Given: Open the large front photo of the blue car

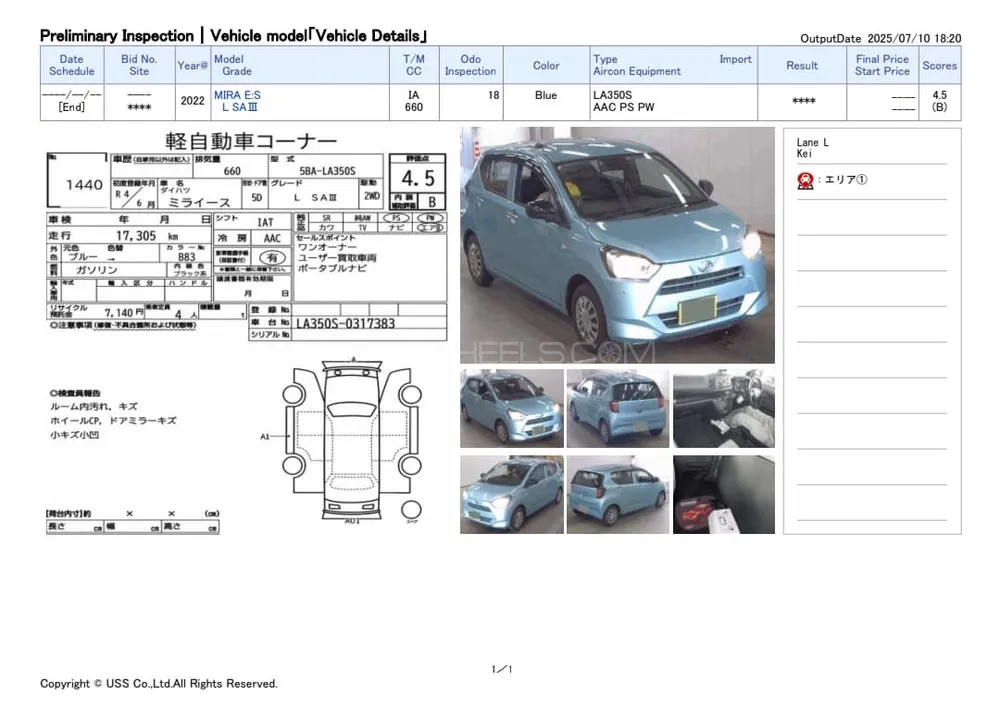Looking at the screenshot, I should coord(617,245).
